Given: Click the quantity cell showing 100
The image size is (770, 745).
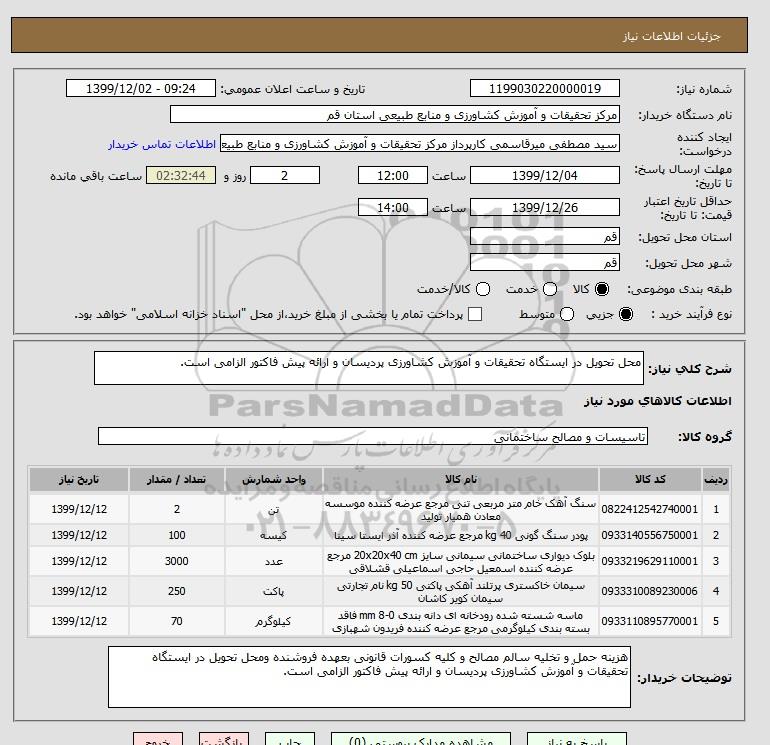Looking at the screenshot, I should [x=177, y=535].
